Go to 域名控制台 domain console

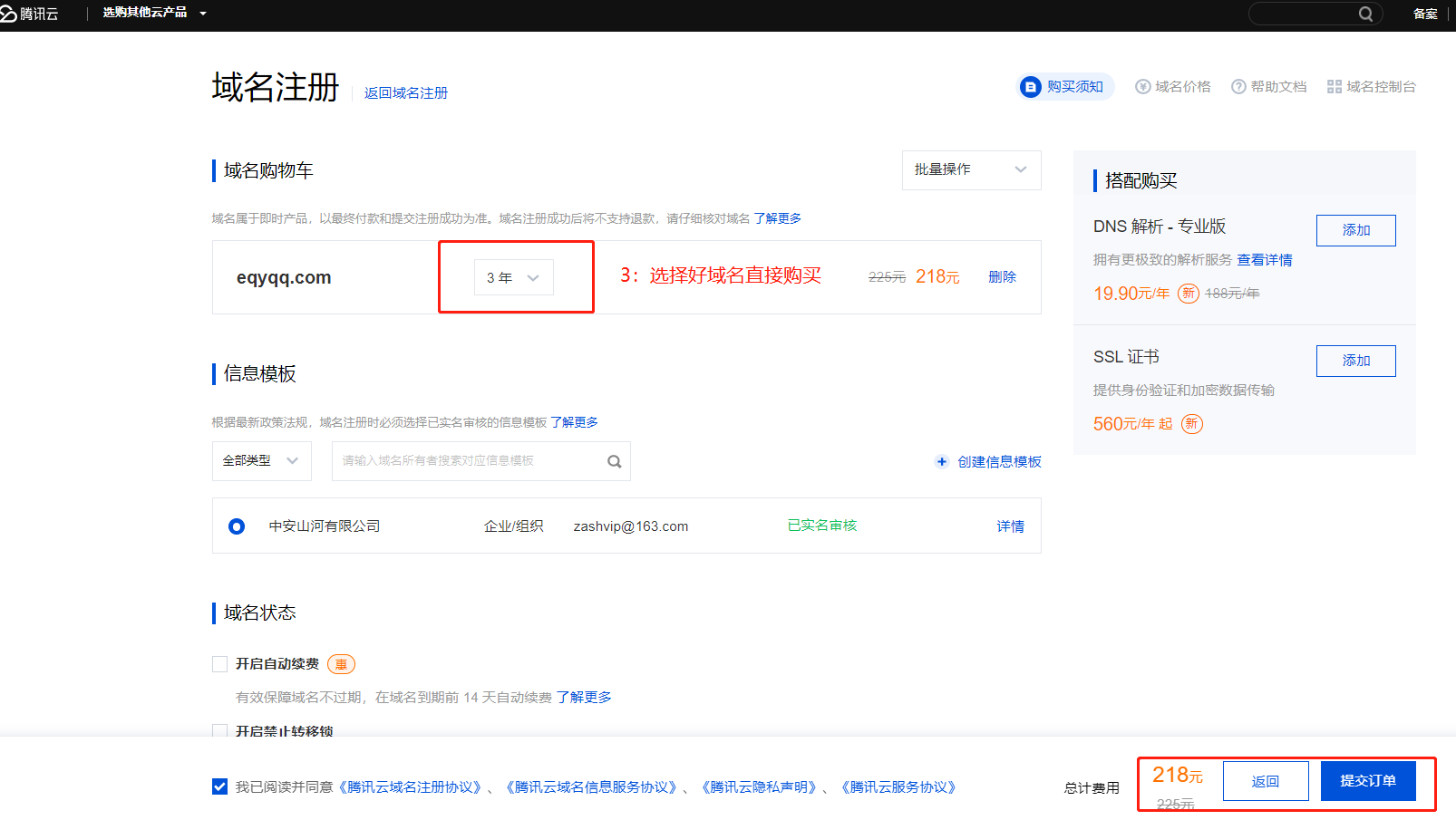[x=1371, y=87]
